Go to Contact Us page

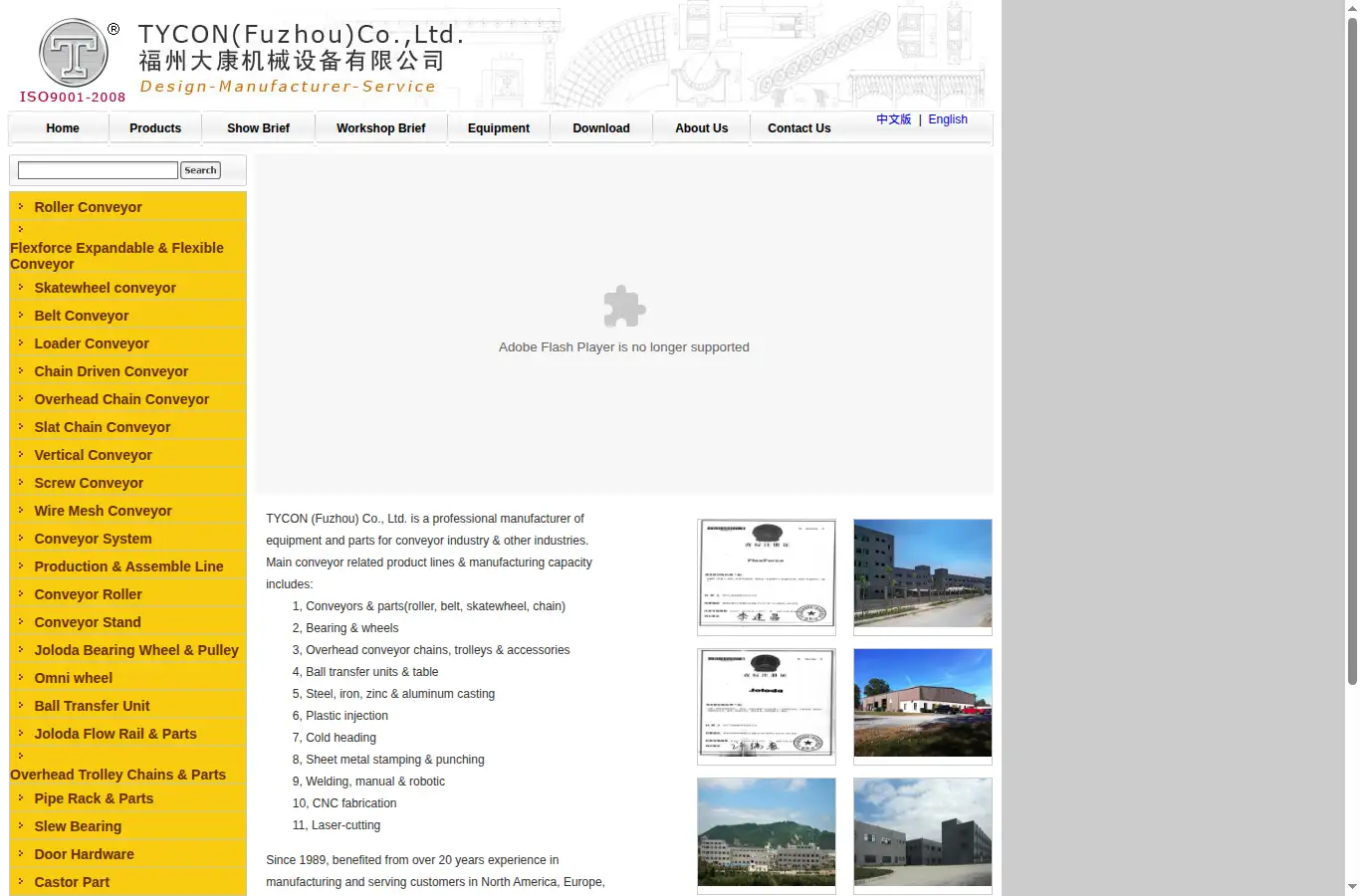click(799, 128)
